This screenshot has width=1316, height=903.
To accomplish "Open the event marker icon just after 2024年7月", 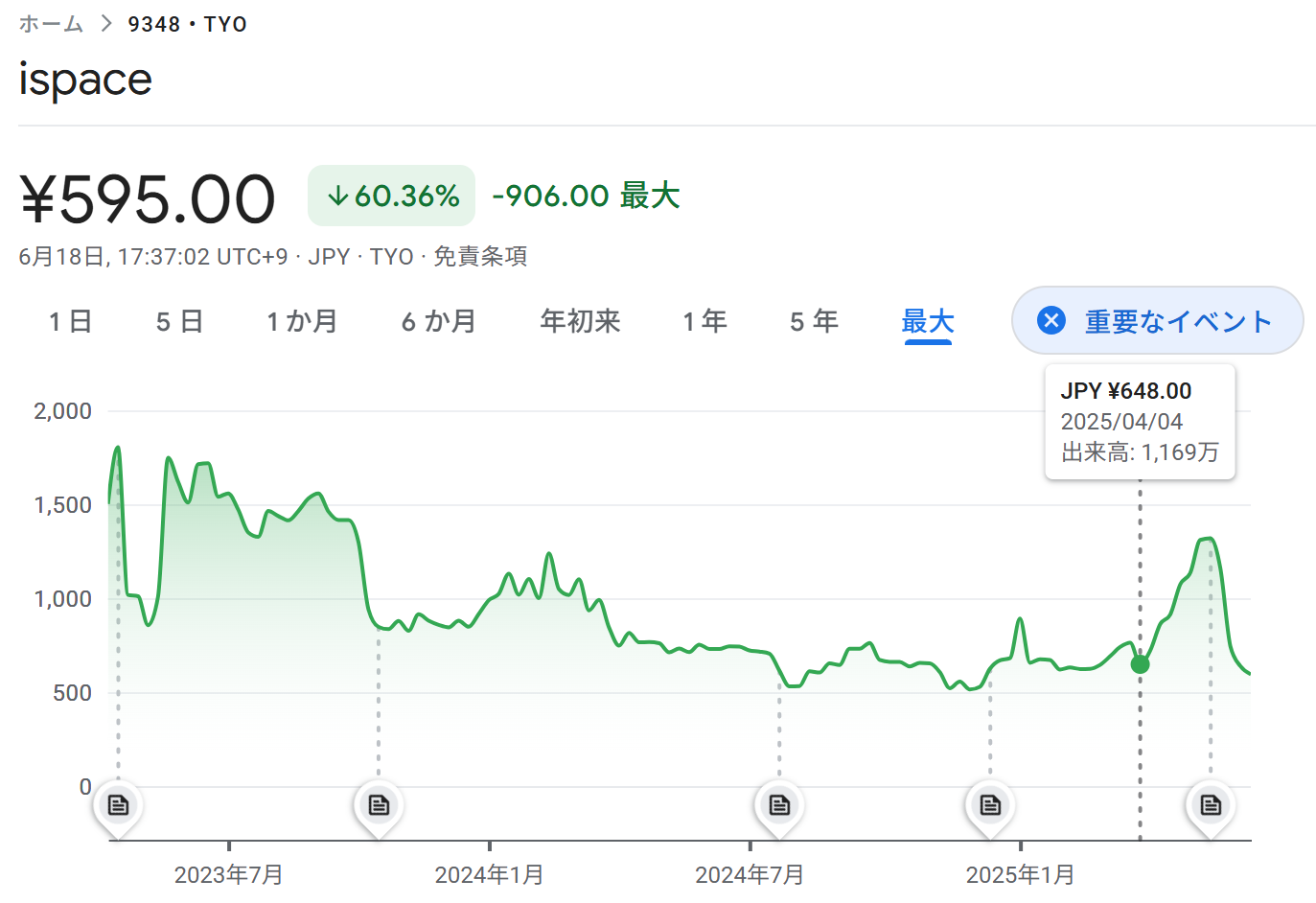I will [779, 805].
